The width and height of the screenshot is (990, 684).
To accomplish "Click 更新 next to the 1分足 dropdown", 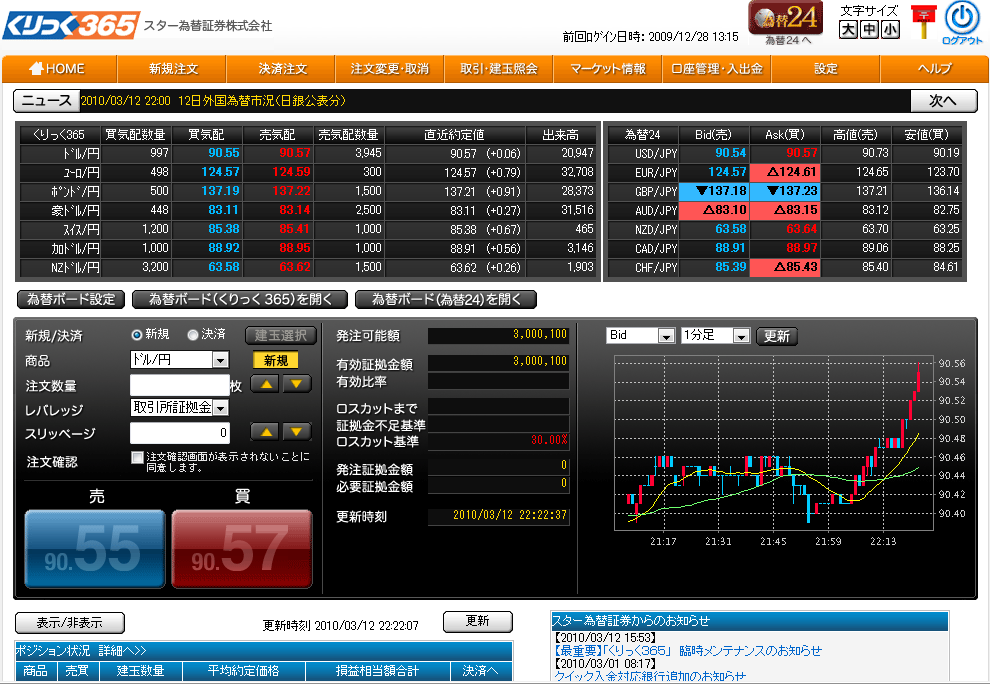I will [x=777, y=336].
